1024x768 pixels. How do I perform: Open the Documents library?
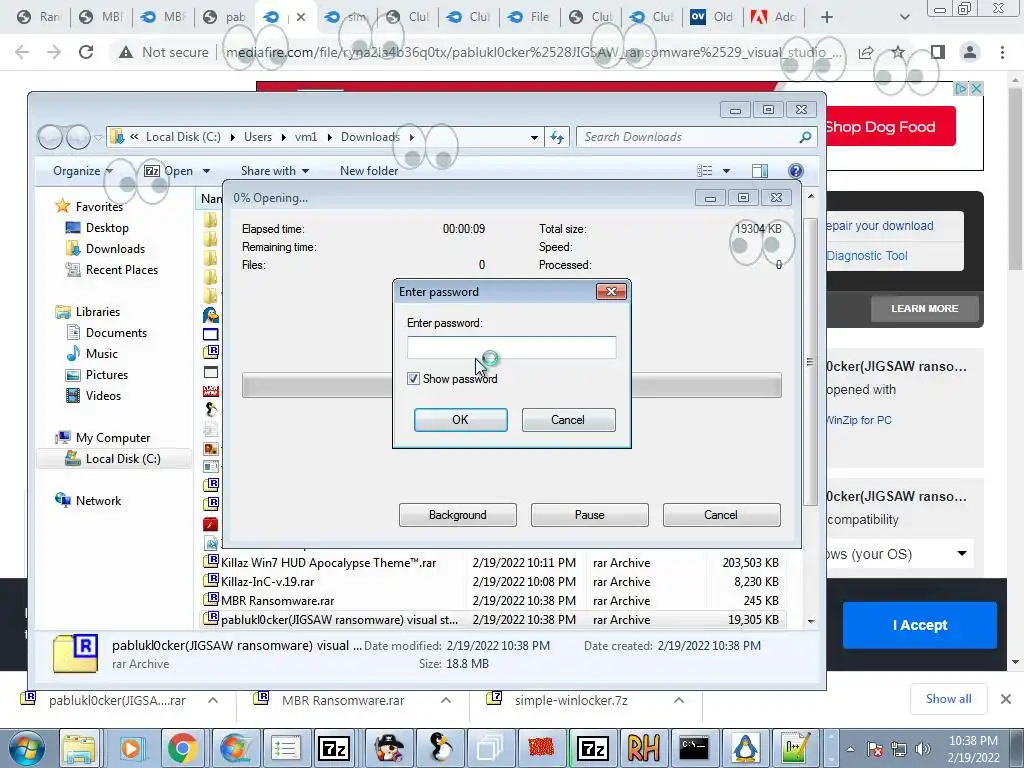116,332
